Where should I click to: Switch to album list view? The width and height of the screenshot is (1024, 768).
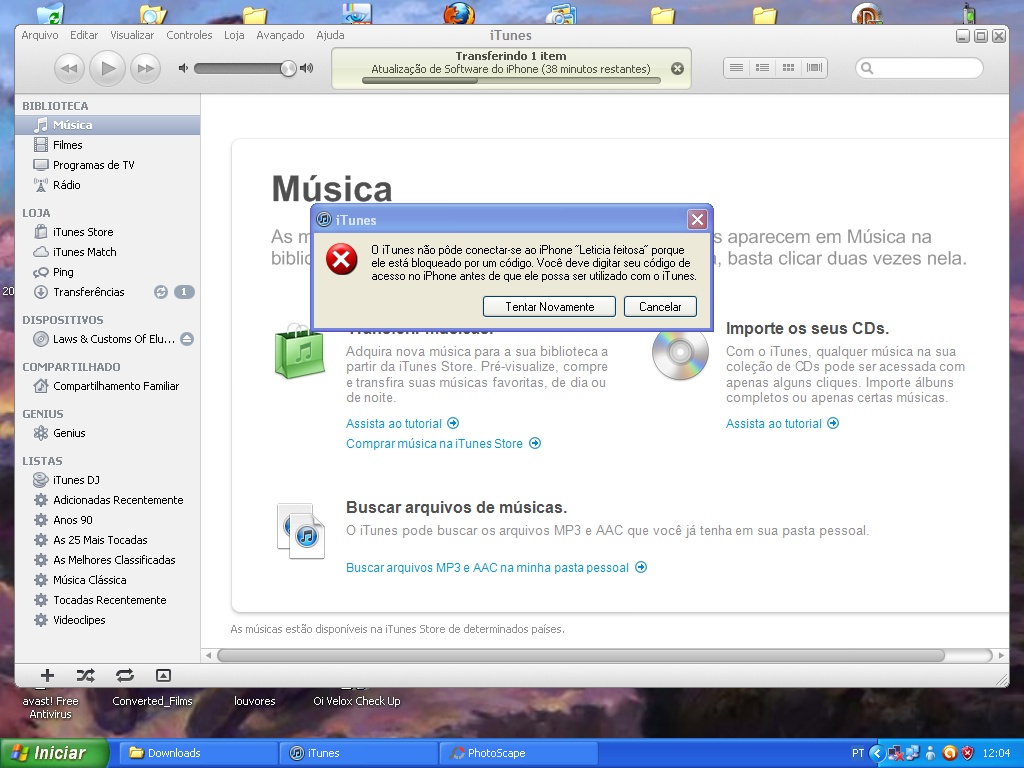[x=762, y=68]
